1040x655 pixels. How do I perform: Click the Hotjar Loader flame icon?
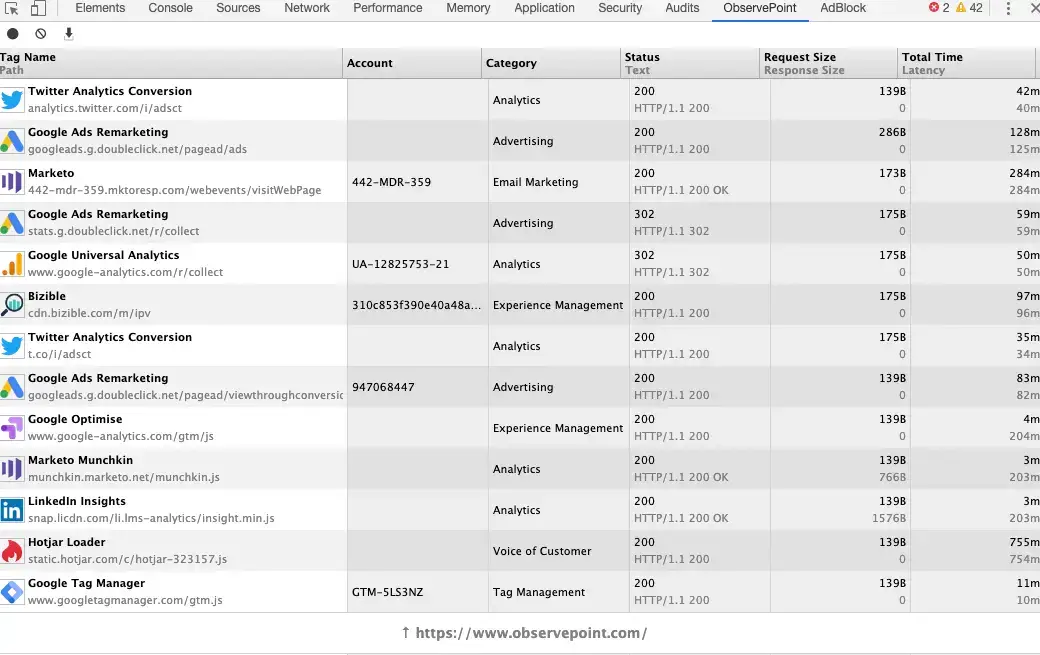point(12,552)
